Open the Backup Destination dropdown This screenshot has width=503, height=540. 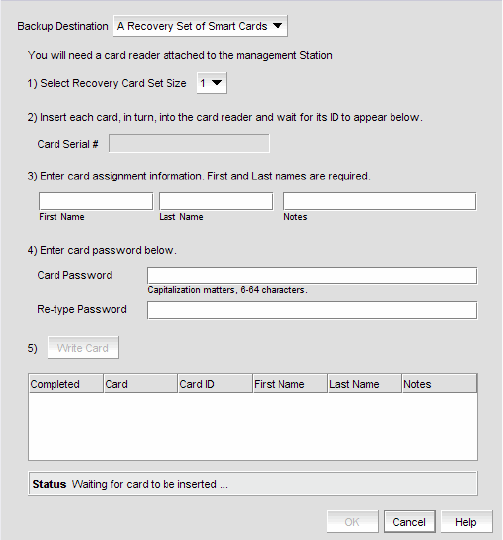[x=200, y=26]
